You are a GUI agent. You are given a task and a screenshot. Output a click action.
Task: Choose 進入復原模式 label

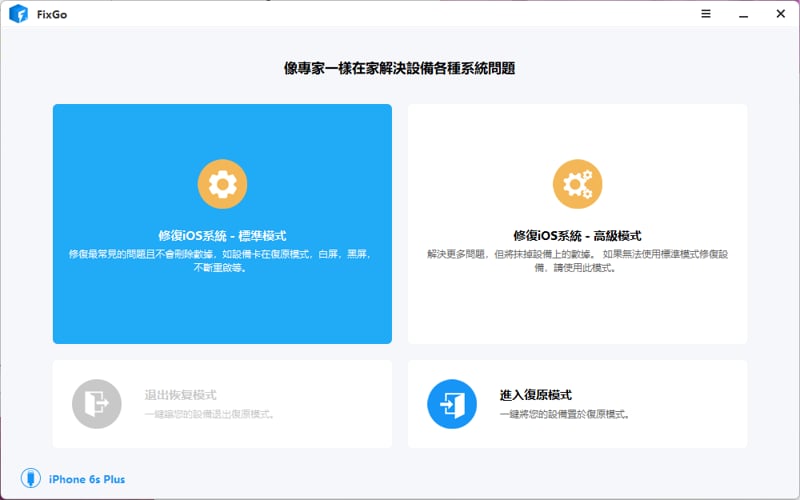click(536, 395)
